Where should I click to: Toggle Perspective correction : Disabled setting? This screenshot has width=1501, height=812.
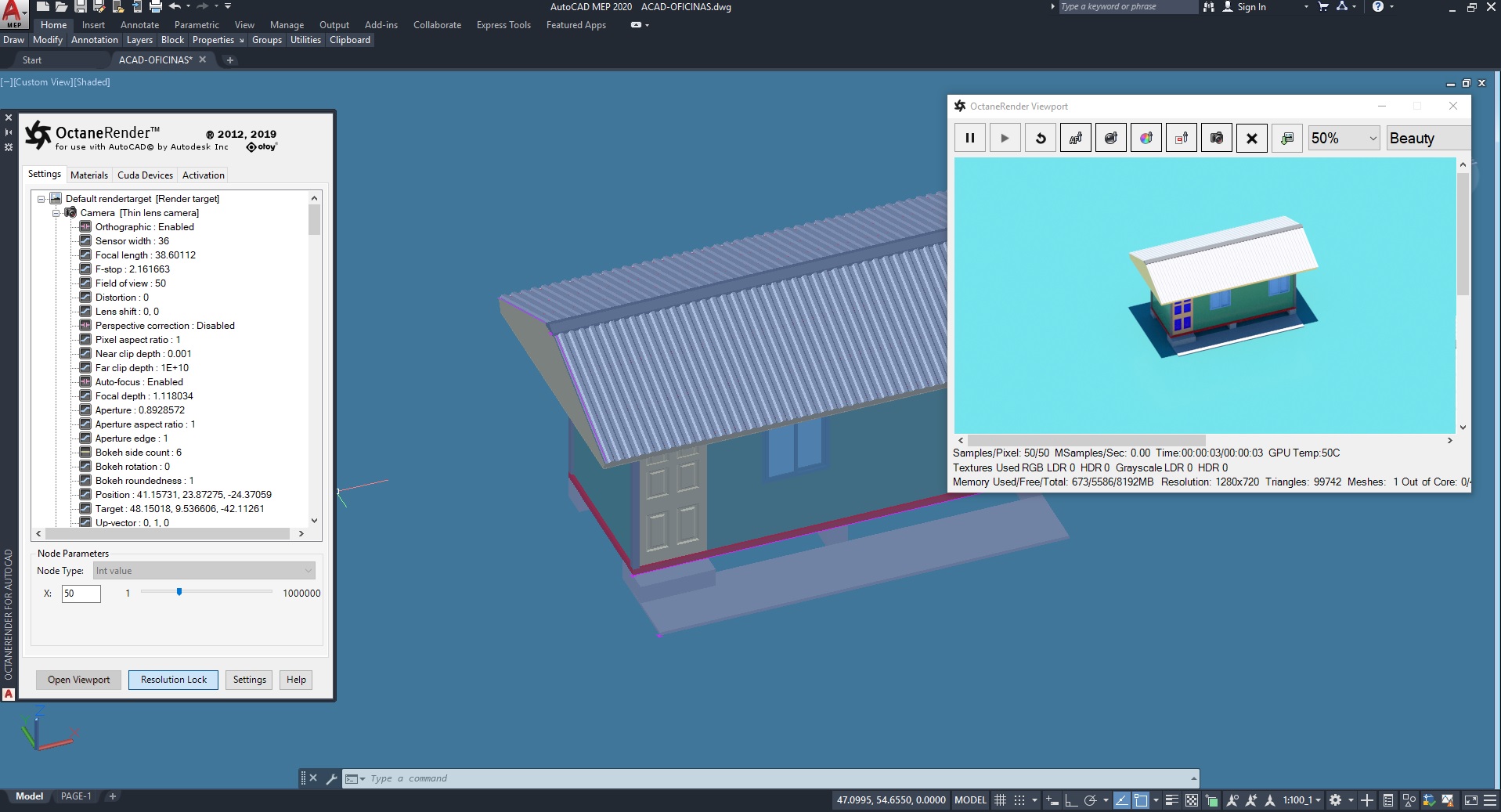tap(157, 326)
